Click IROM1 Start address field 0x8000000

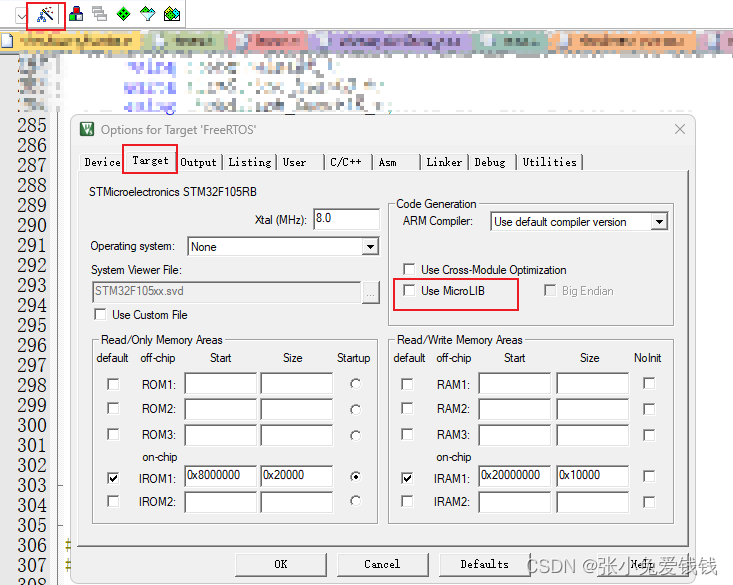pos(221,476)
